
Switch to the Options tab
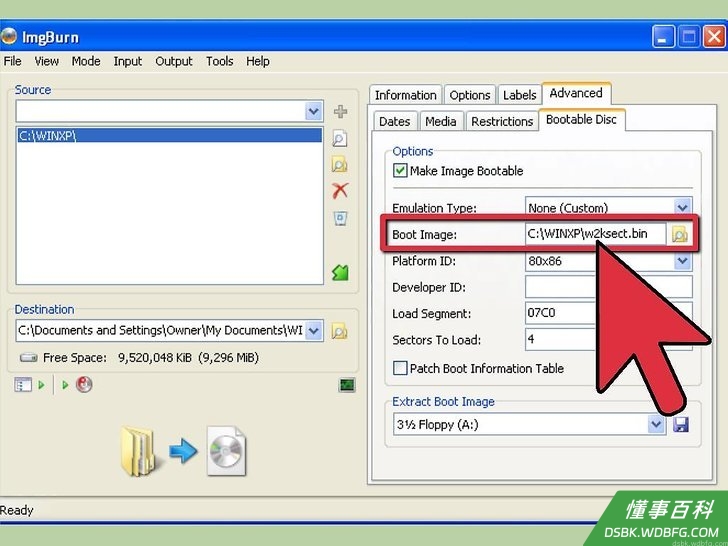[470, 95]
